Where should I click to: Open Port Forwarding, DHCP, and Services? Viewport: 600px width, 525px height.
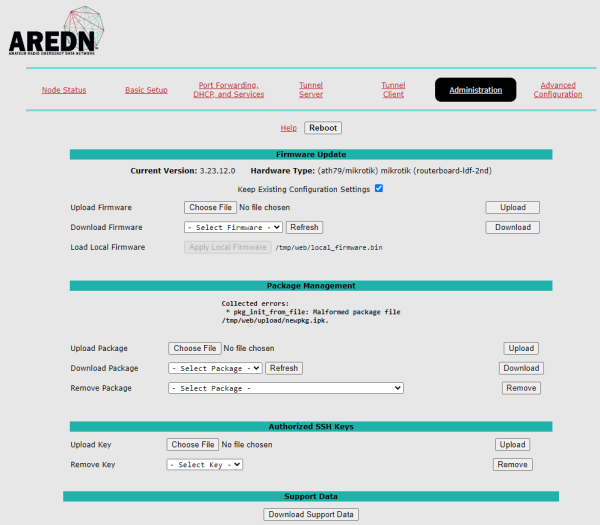pyautogui.click(x=228, y=90)
